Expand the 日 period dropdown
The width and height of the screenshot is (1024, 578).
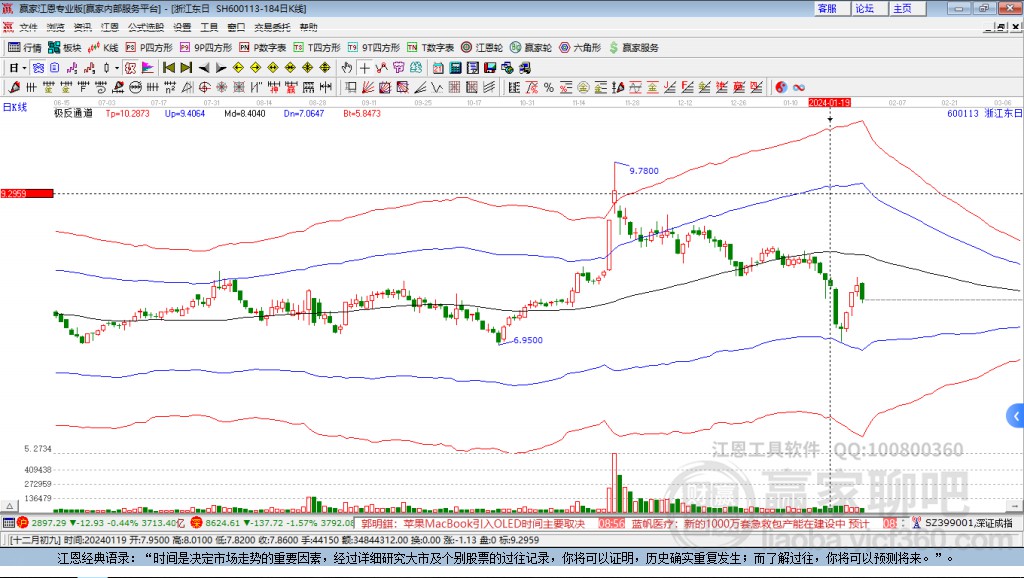tap(24, 68)
